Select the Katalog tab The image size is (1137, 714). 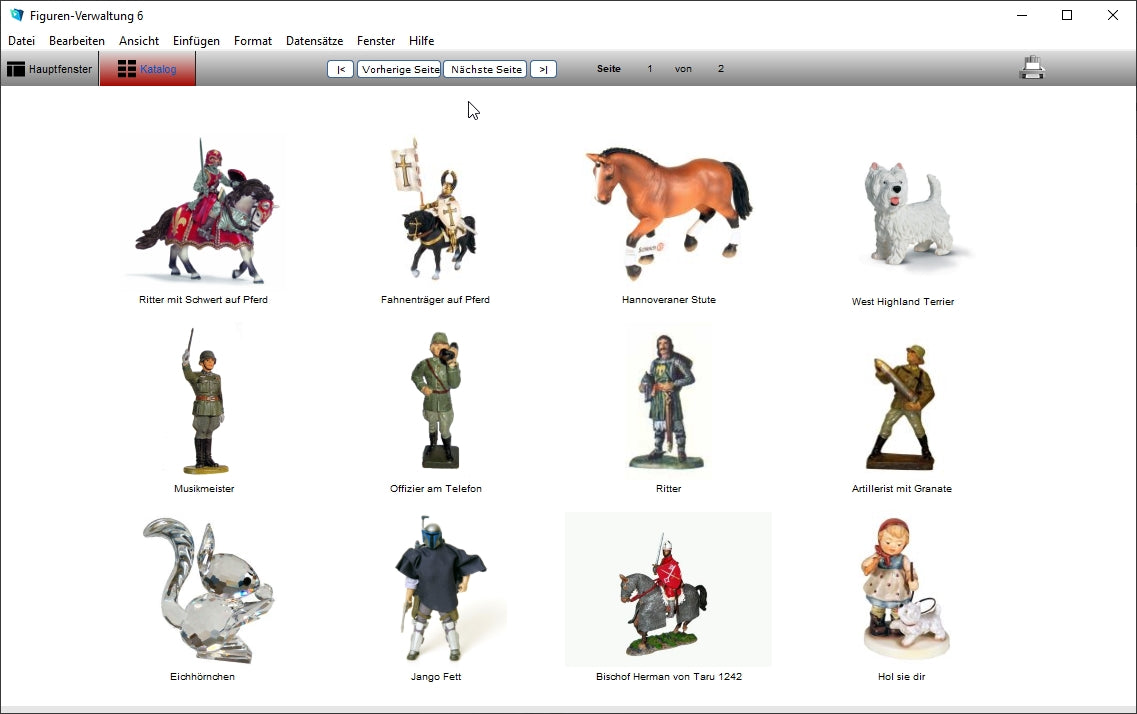coord(147,69)
